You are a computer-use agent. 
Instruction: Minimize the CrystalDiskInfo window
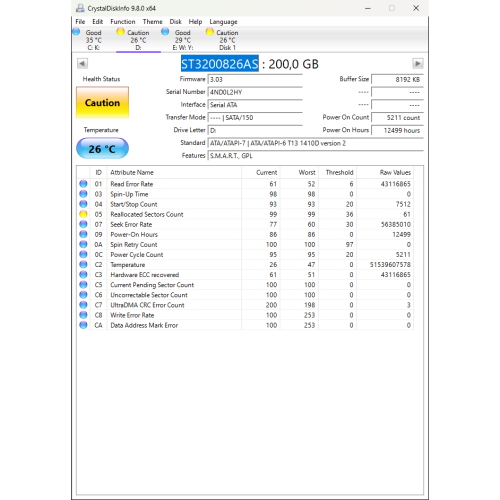(368, 8)
